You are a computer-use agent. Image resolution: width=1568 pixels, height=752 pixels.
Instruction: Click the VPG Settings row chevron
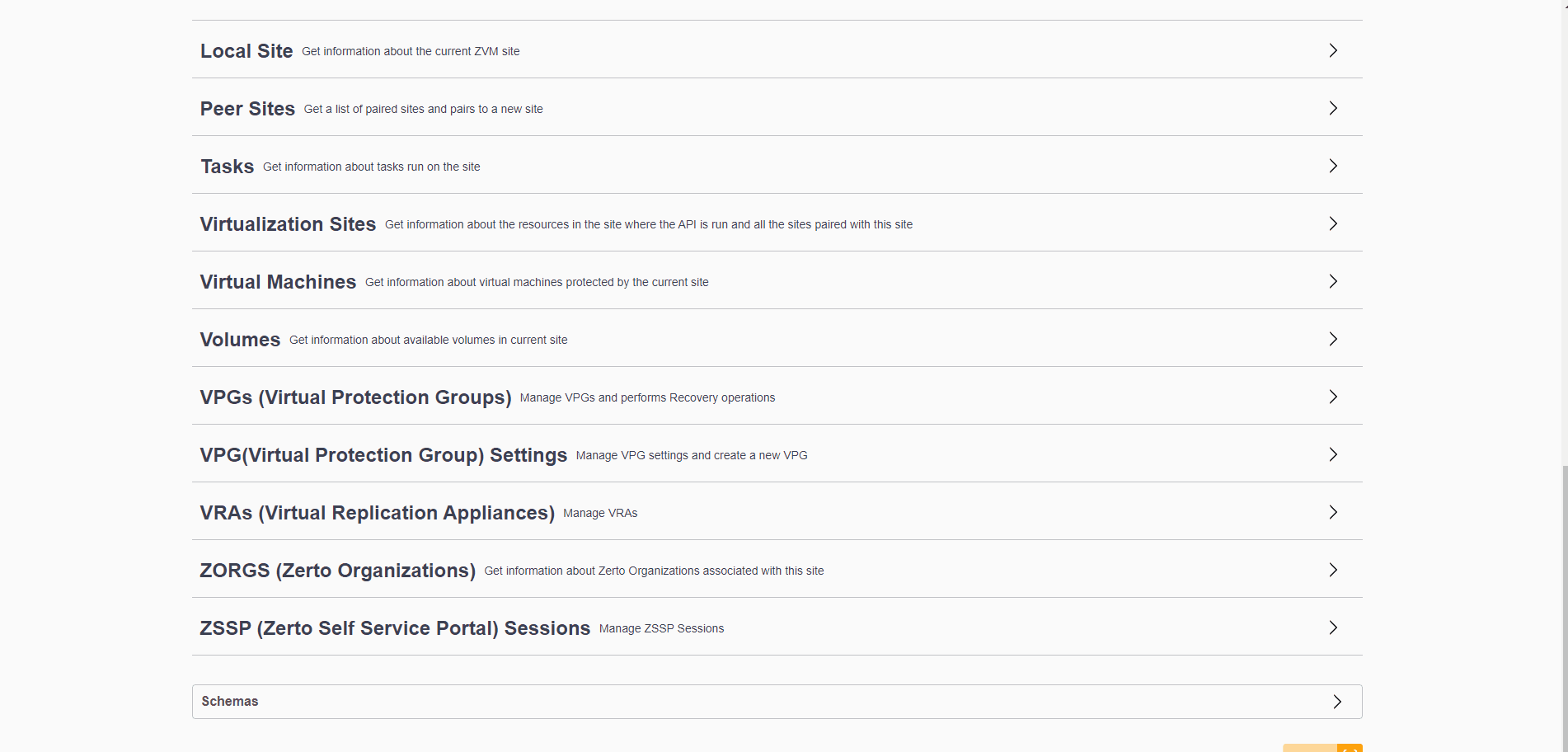pos(1333,454)
